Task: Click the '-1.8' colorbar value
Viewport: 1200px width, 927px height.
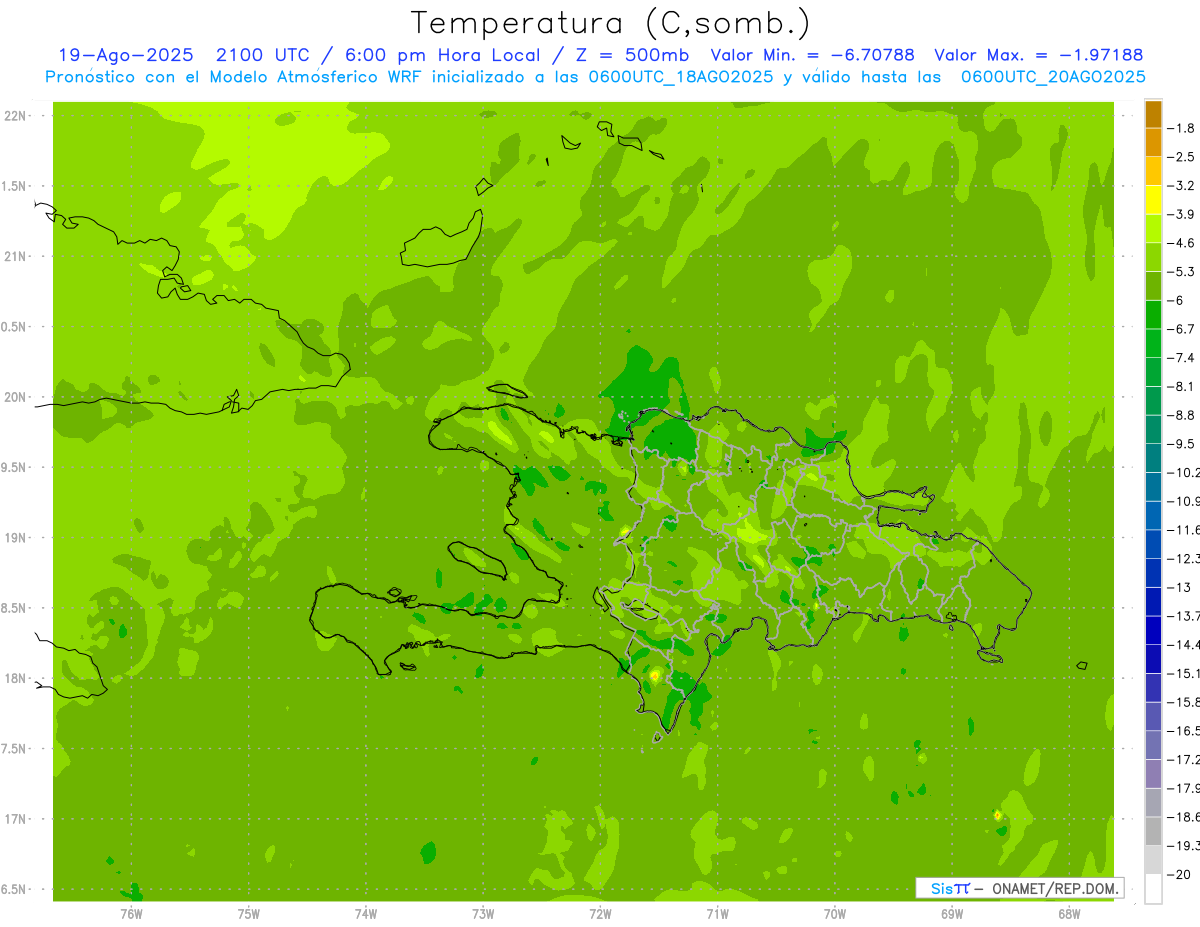Action: (1183, 128)
